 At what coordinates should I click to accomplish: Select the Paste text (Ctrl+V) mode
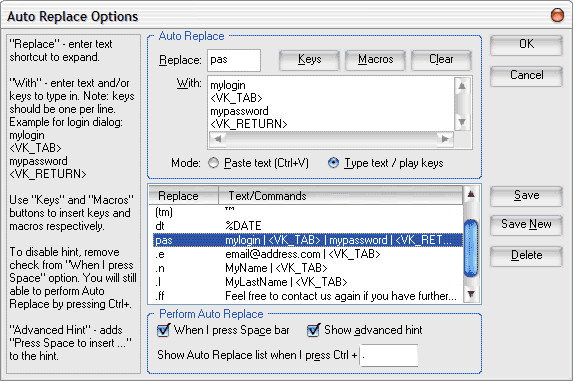213,163
